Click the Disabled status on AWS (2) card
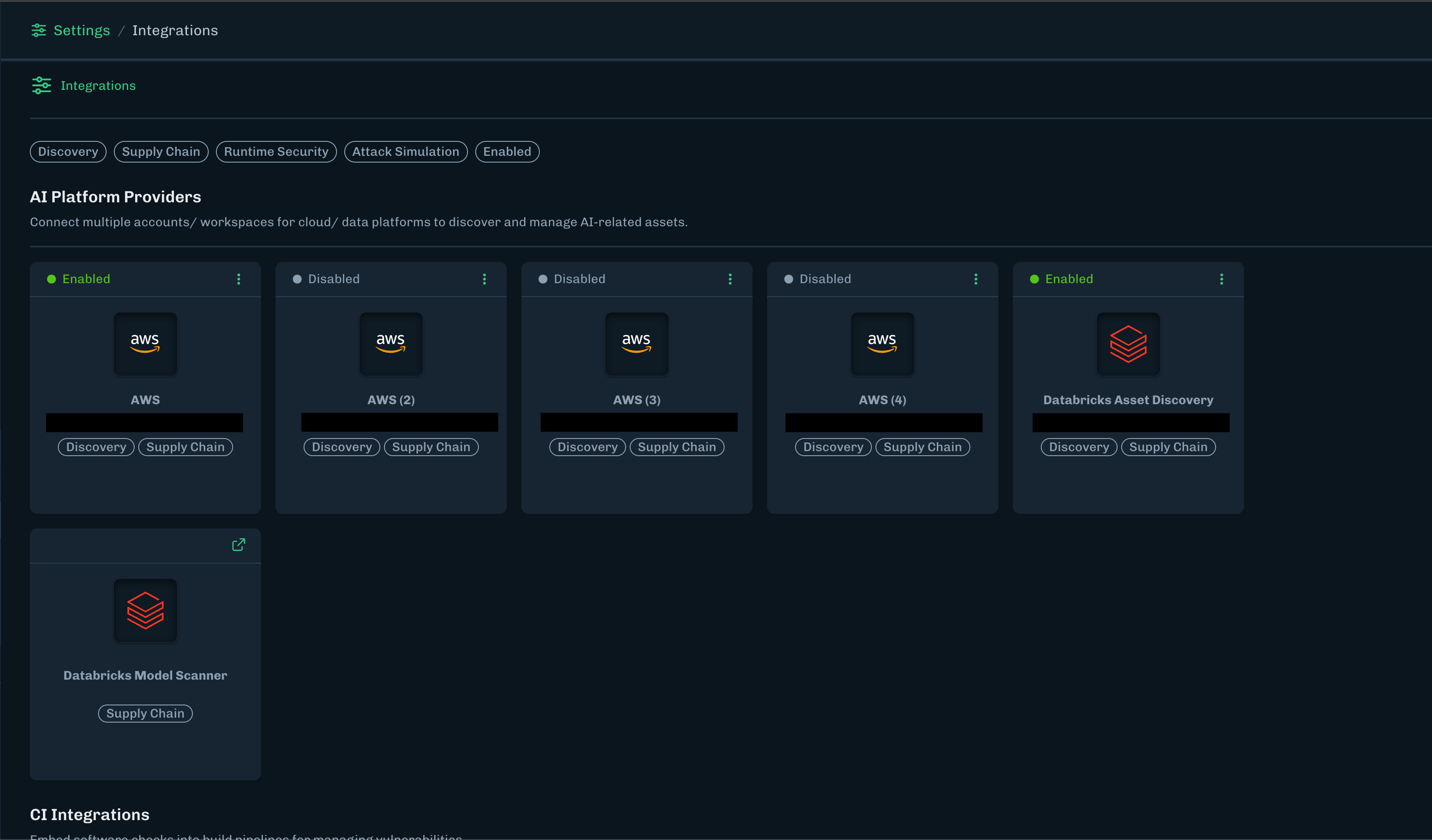This screenshot has height=840, width=1432. click(x=326, y=279)
